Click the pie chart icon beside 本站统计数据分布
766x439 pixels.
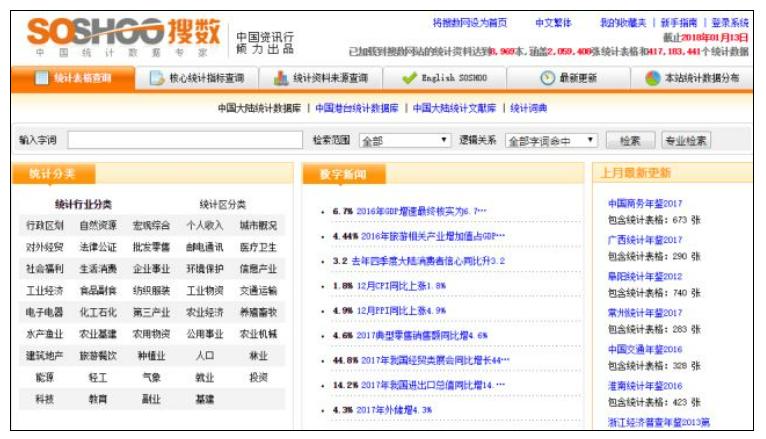(653, 78)
